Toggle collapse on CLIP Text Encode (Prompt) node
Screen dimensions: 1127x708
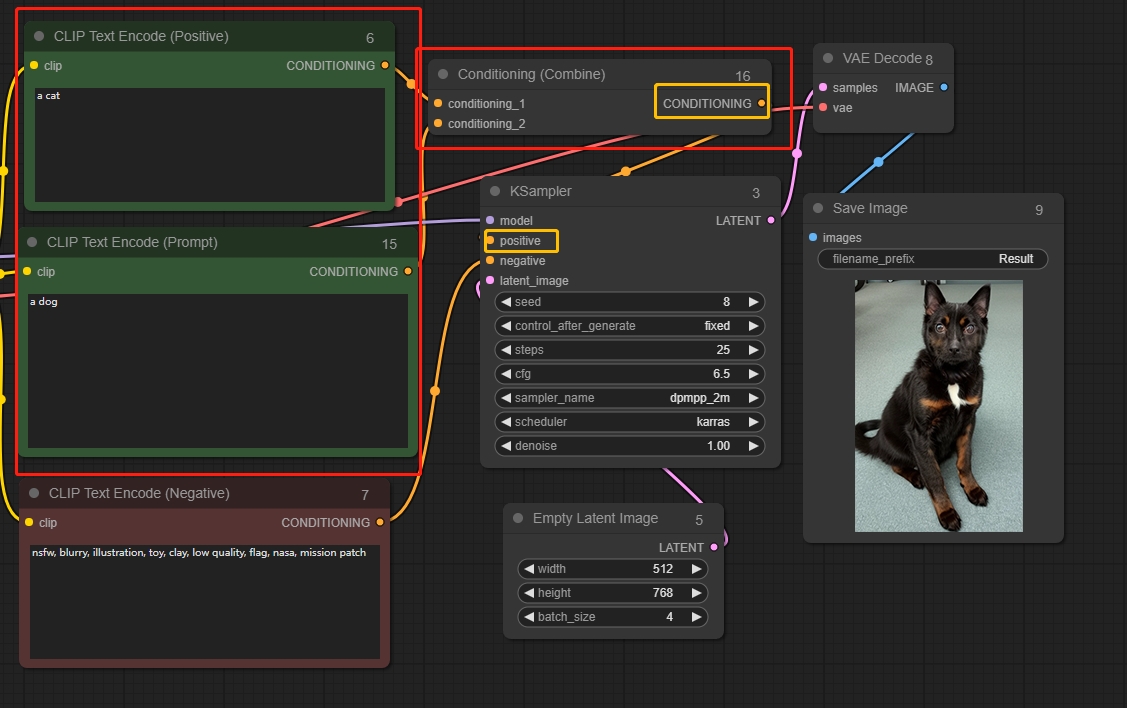[32, 243]
